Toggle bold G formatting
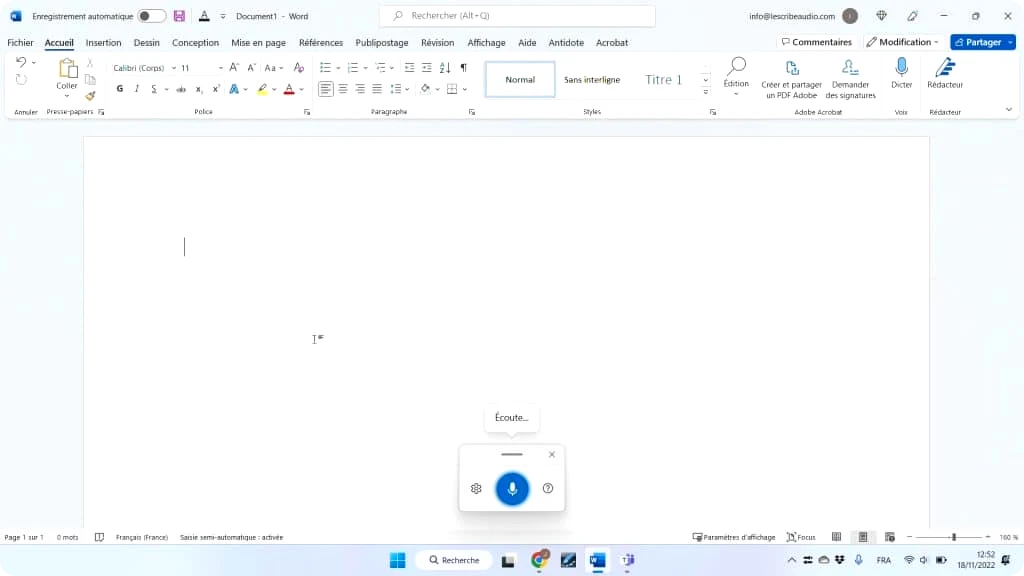 coord(120,89)
